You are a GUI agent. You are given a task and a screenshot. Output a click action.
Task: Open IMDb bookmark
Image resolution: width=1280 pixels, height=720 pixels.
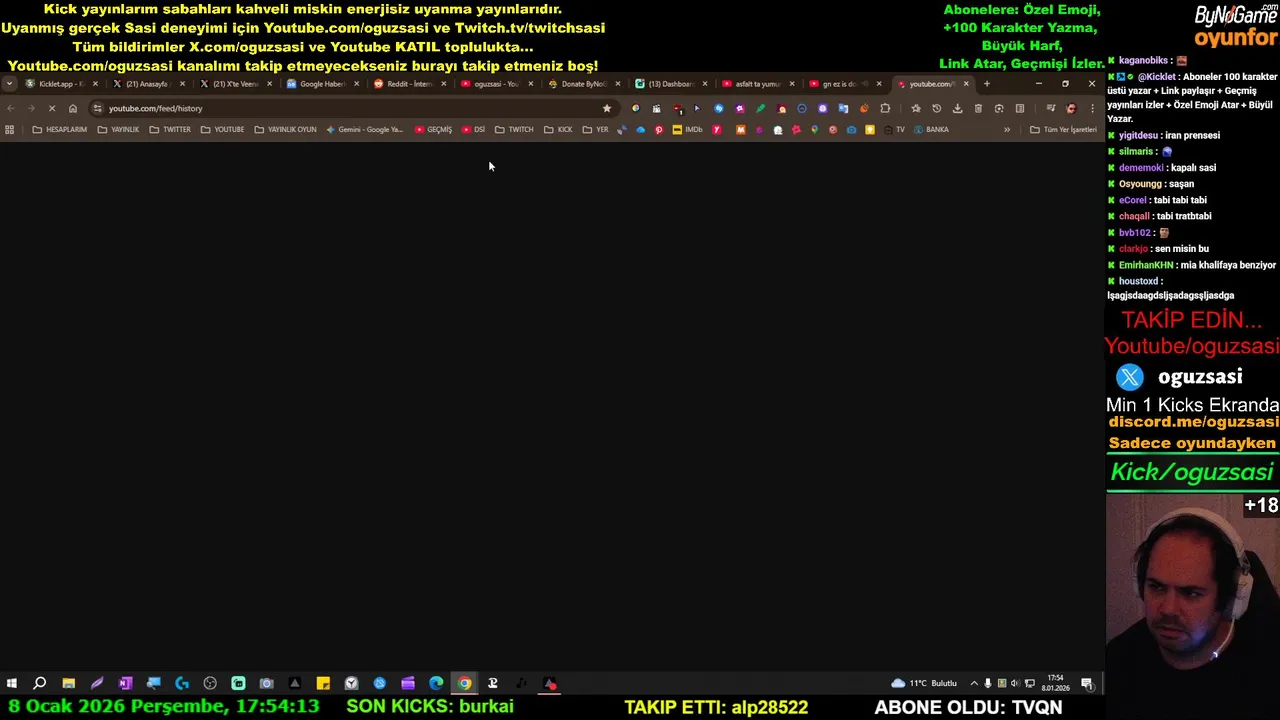(688, 129)
